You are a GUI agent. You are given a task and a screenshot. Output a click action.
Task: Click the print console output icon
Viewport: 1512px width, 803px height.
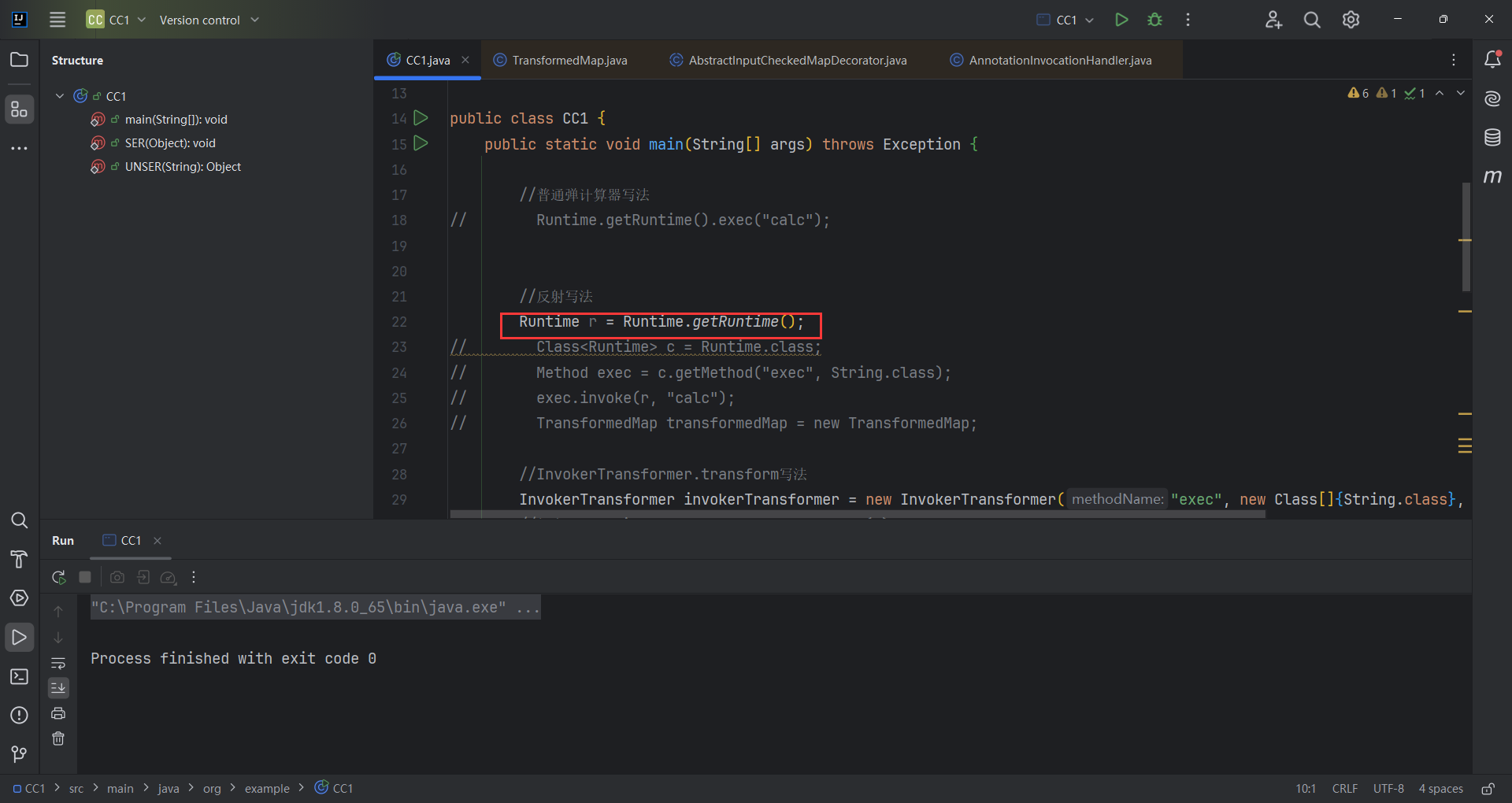58,713
